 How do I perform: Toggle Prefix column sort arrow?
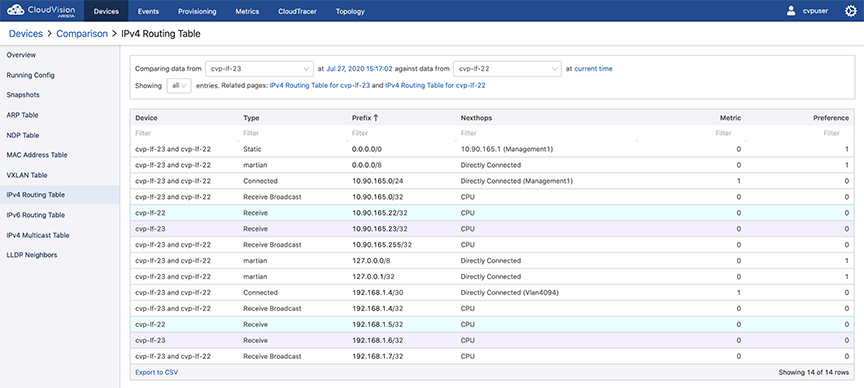(376, 118)
